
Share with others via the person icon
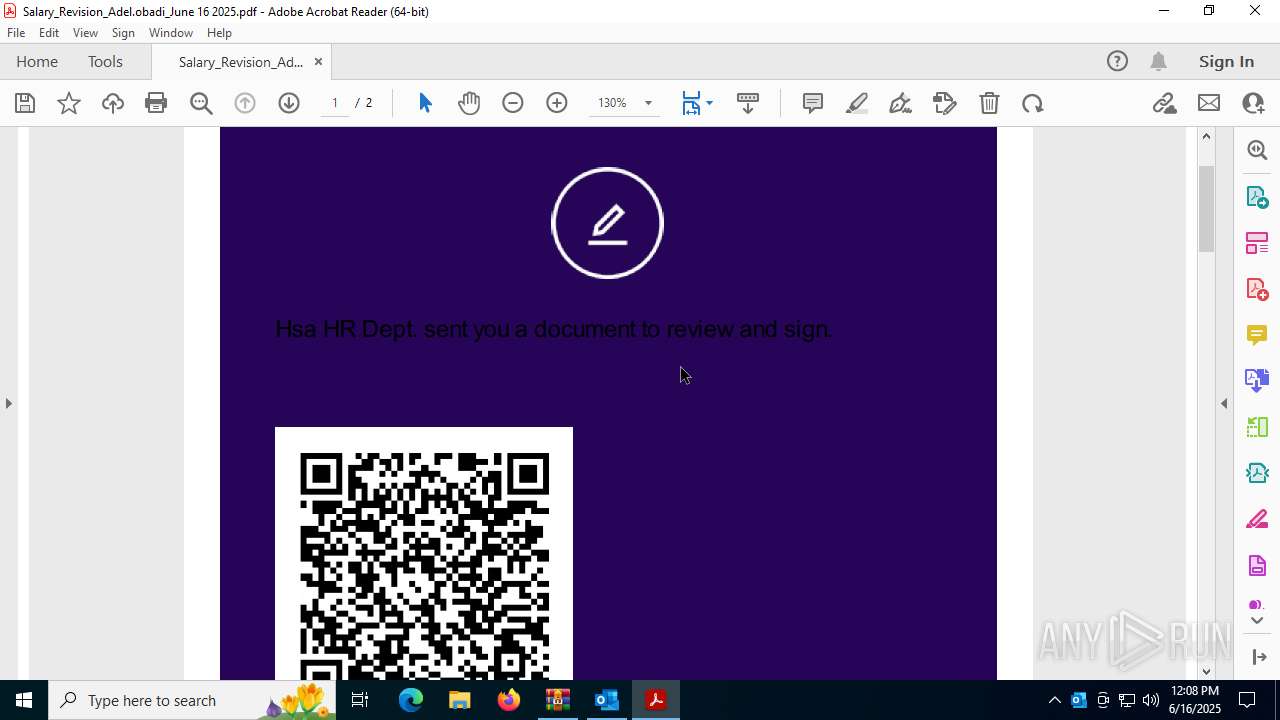[x=1253, y=103]
